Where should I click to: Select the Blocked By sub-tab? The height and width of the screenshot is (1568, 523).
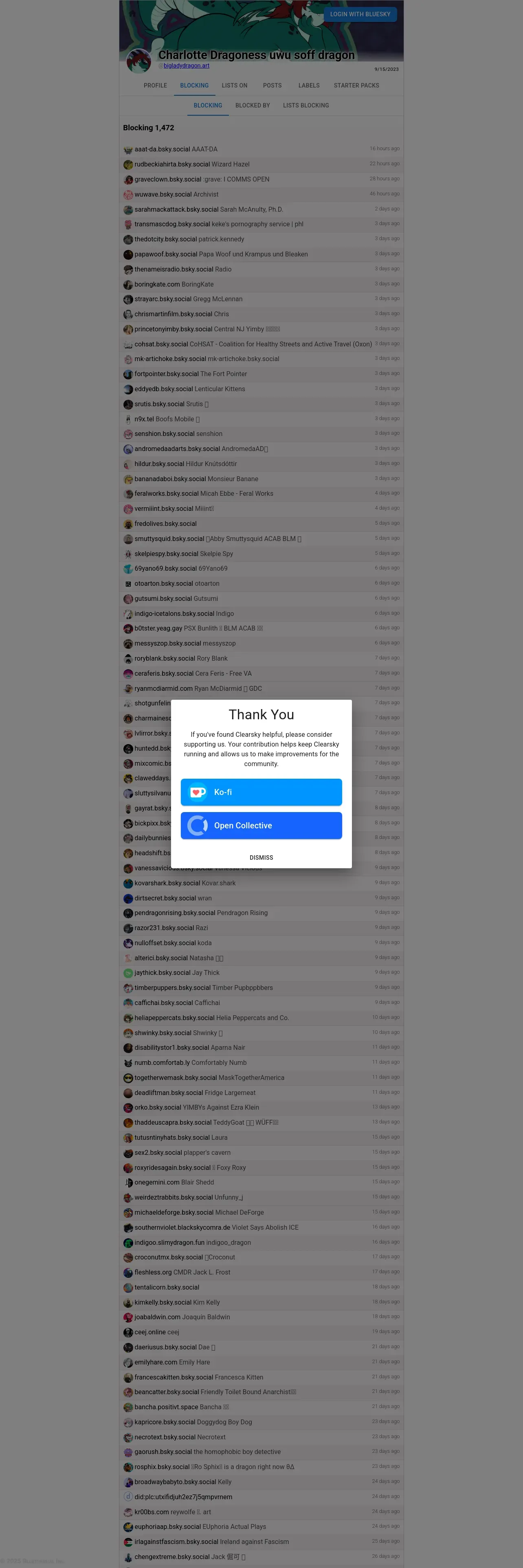point(253,105)
